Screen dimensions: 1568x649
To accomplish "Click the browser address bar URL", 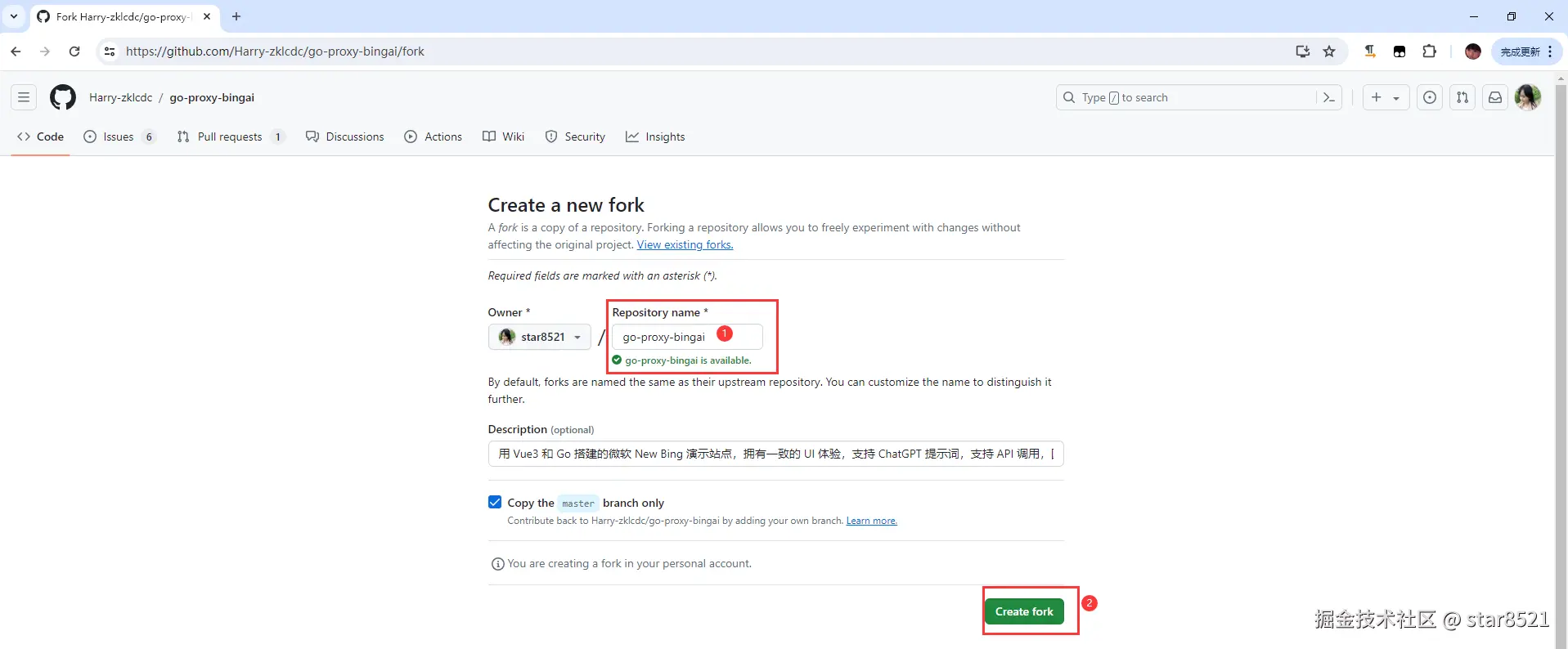I will point(275,51).
